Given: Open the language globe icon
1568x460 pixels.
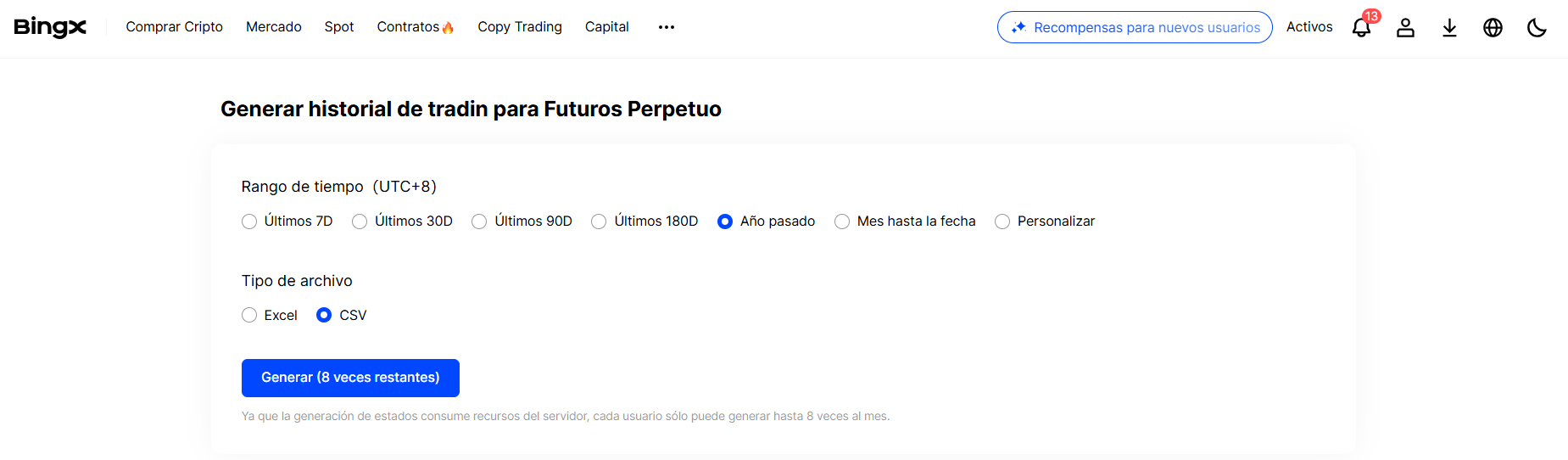Looking at the screenshot, I should 1493,28.
